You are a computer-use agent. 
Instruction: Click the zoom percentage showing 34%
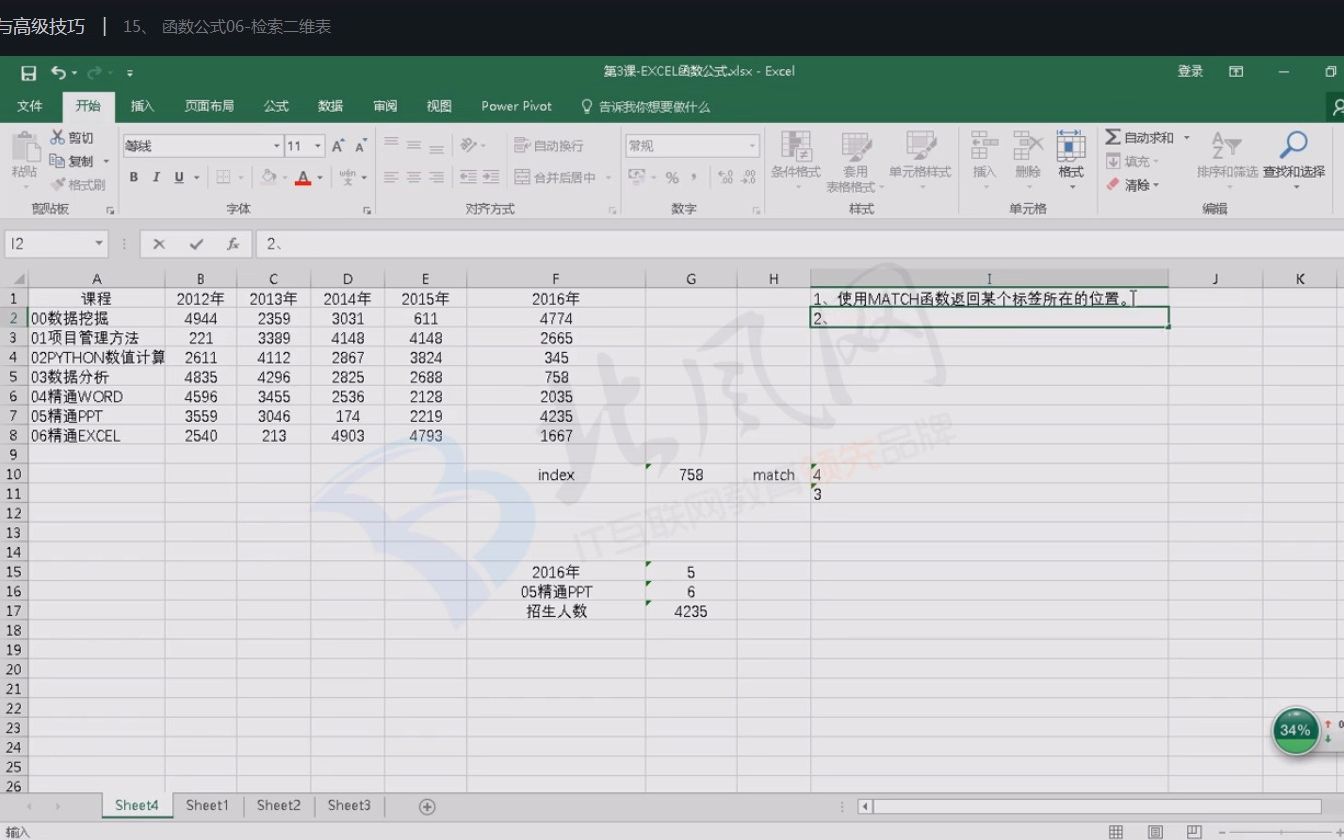tap(1296, 730)
